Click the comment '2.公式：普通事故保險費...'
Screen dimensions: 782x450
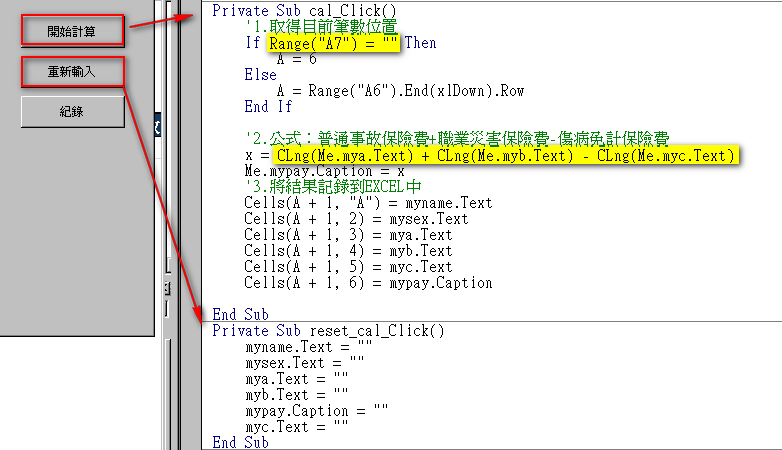pyautogui.click(x=457, y=138)
